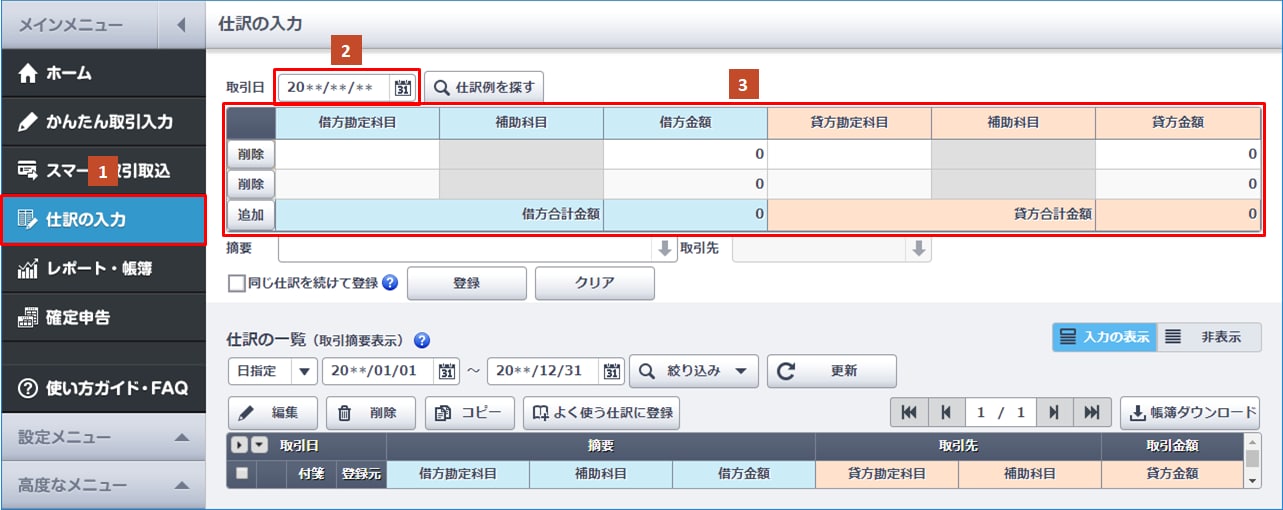Click the 登録 button

466,283
